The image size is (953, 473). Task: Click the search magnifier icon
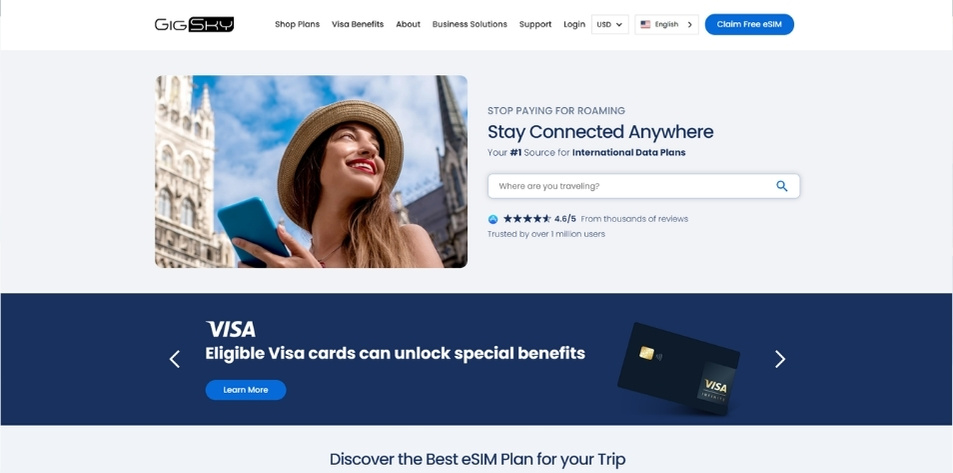782,186
